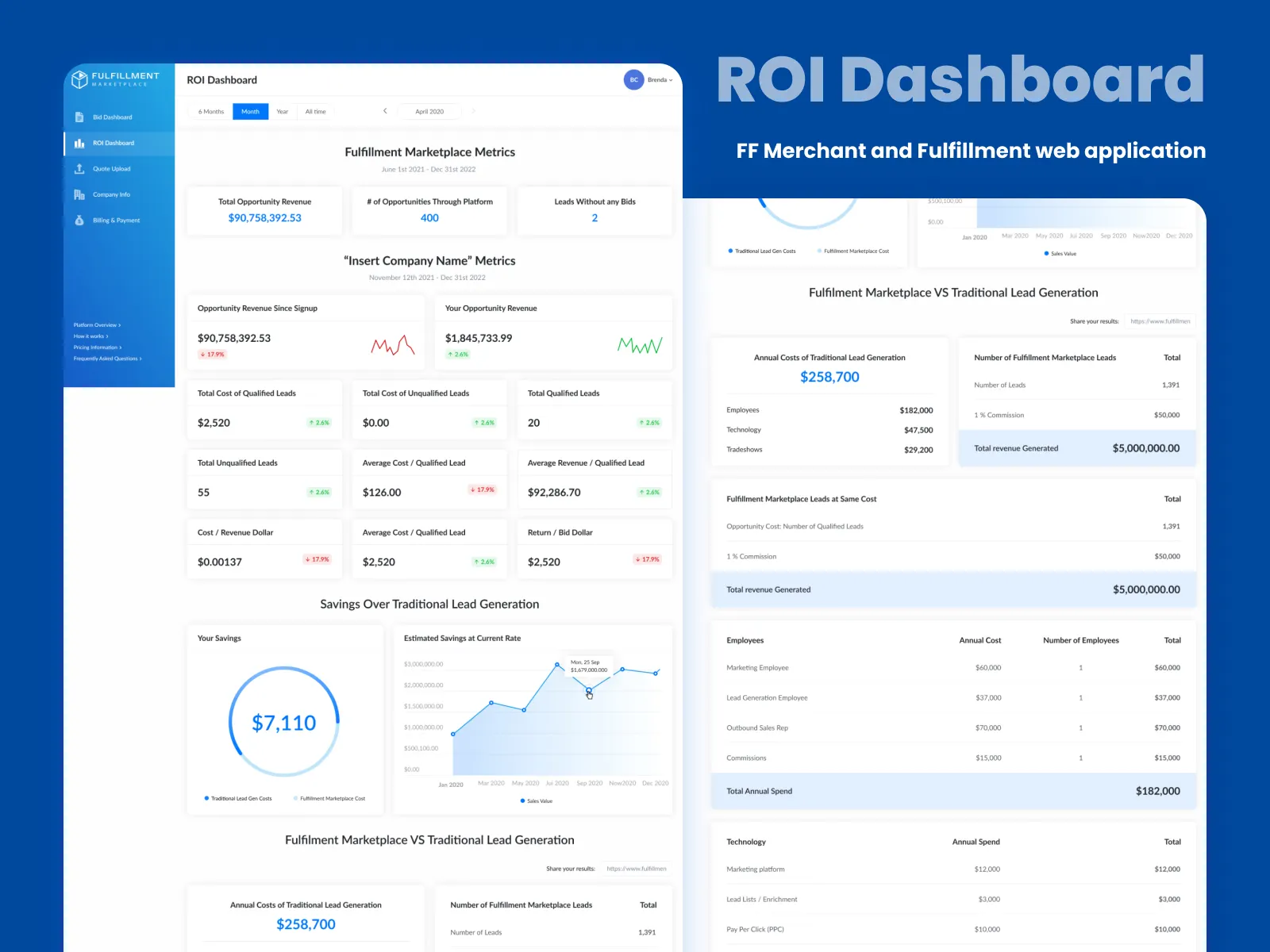1270x952 pixels.
Task: Switch to the Year tab
Action: tap(282, 112)
